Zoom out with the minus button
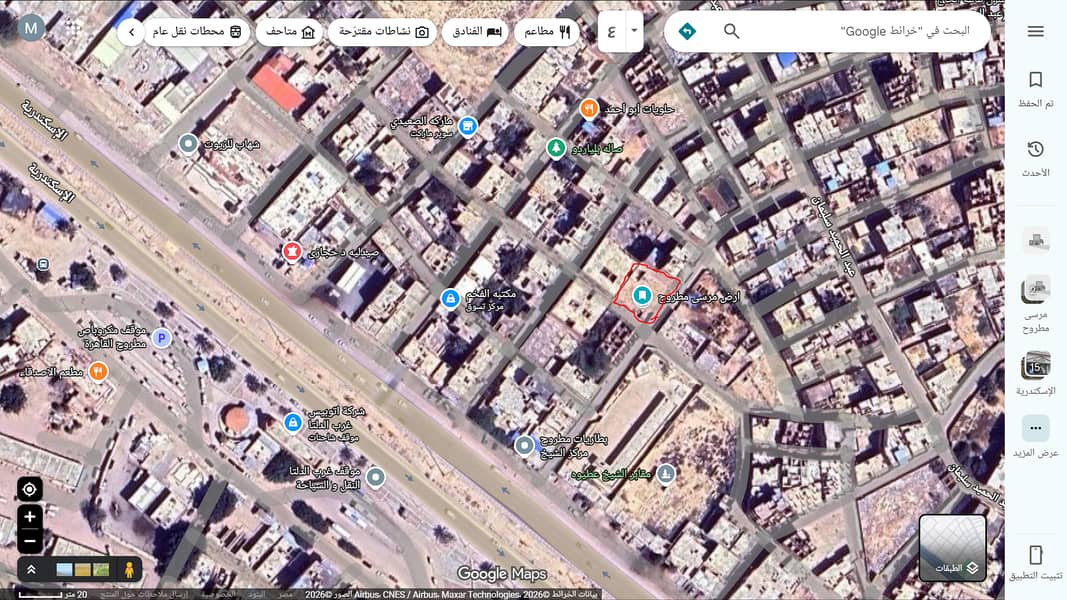 point(29,541)
